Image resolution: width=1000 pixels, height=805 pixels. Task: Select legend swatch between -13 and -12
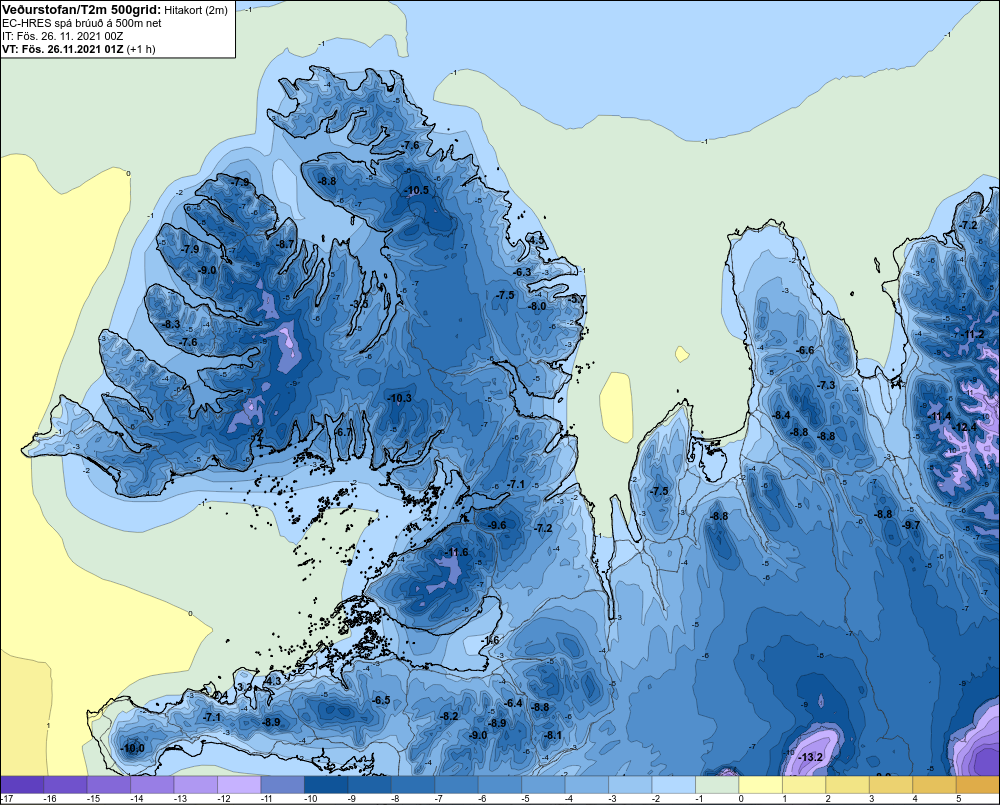(x=196, y=785)
